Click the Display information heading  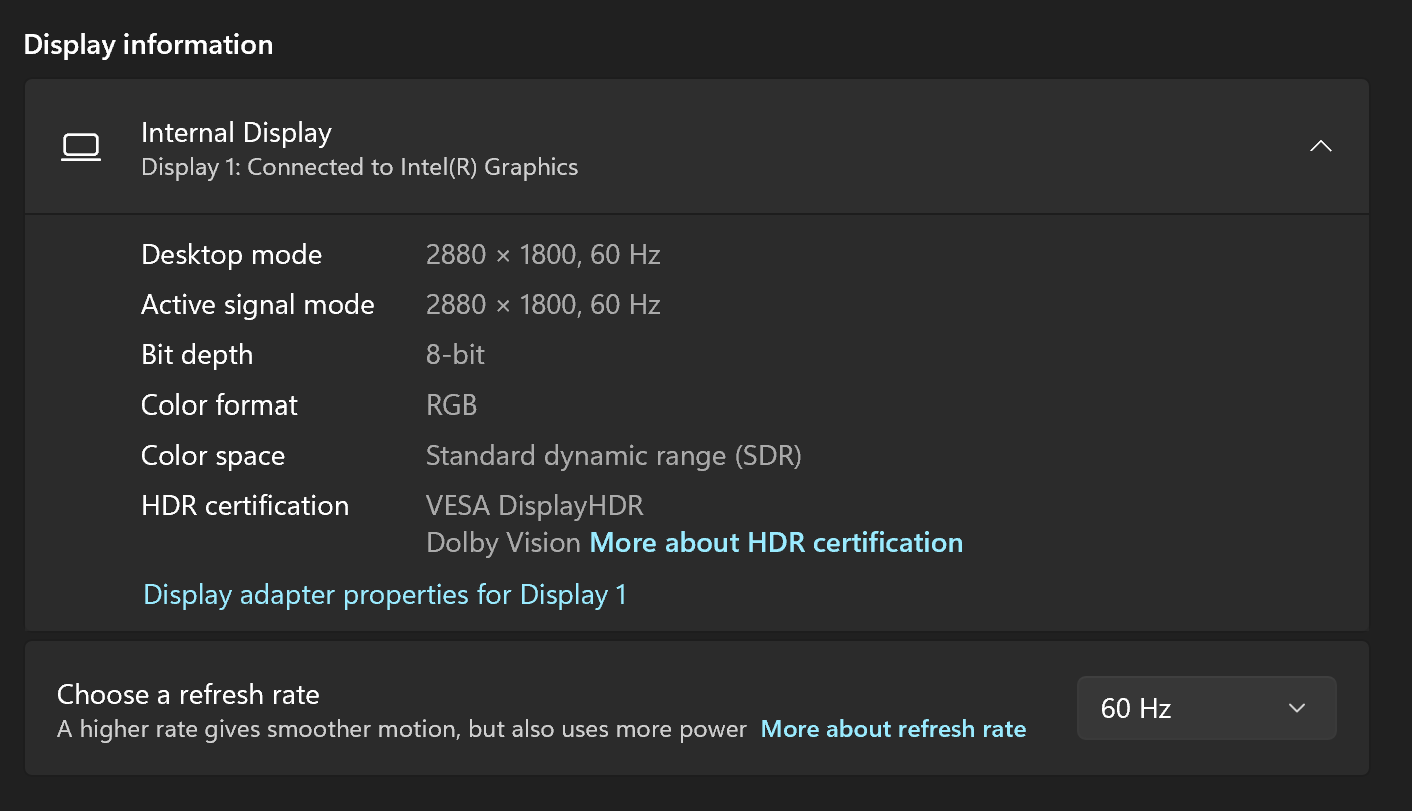click(148, 45)
